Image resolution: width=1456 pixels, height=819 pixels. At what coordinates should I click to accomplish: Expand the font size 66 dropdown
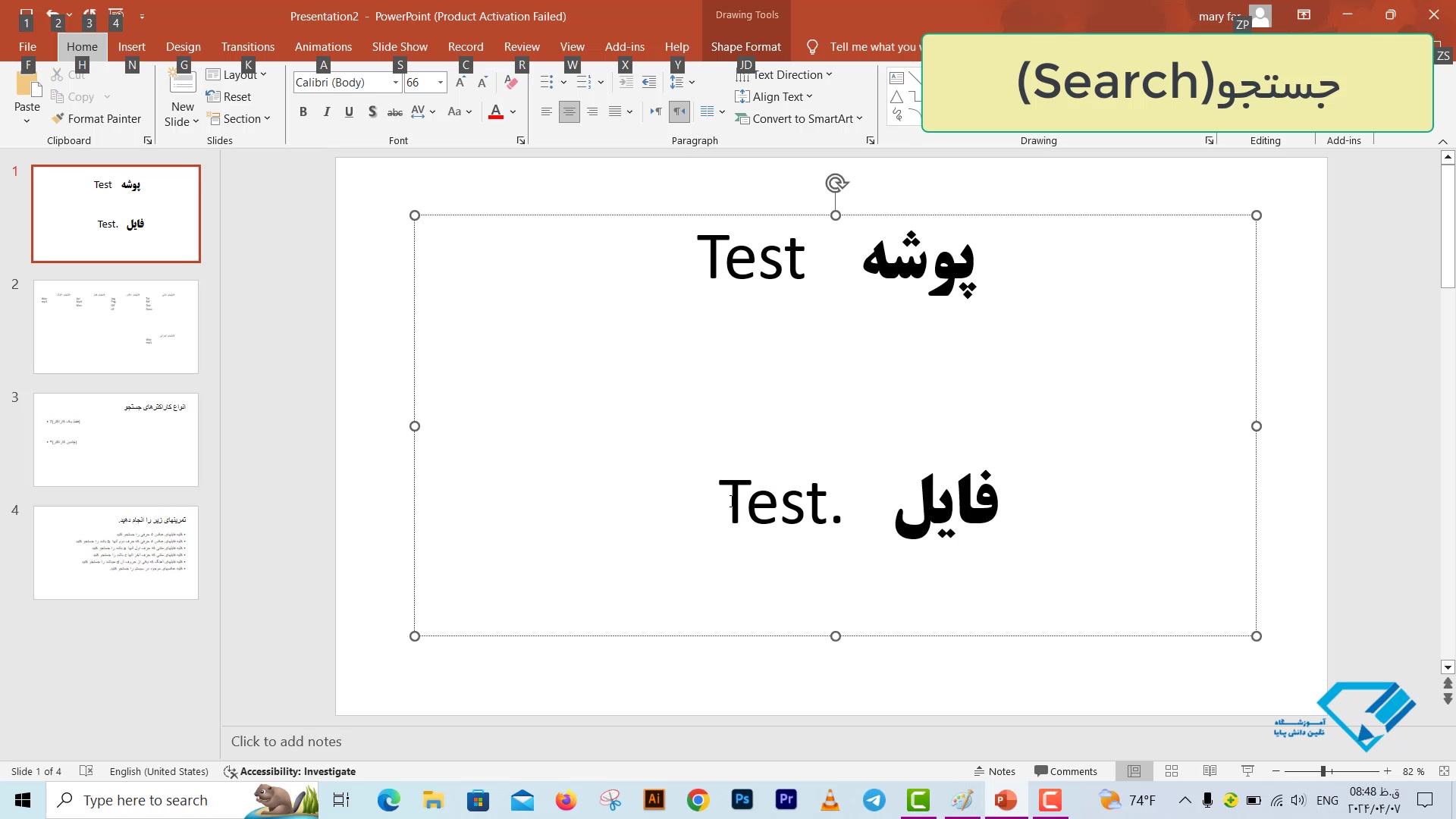(440, 83)
